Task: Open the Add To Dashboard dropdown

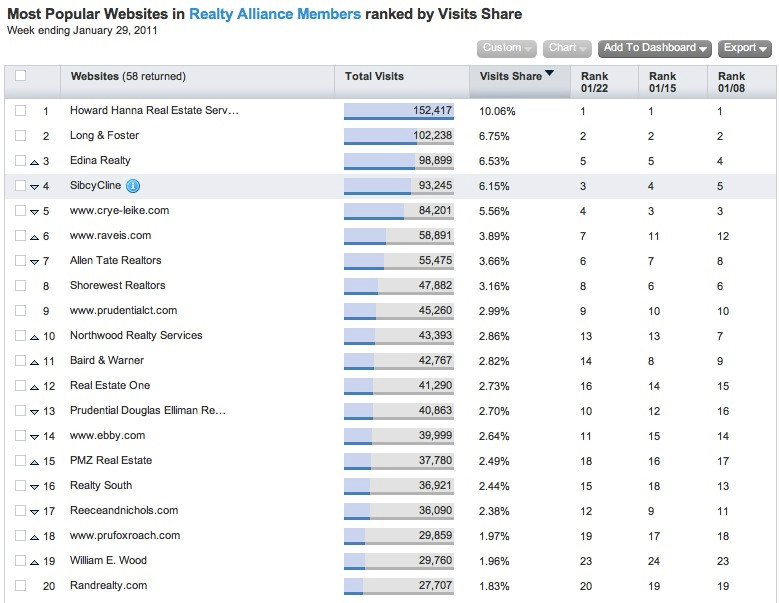Action: pos(655,48)
